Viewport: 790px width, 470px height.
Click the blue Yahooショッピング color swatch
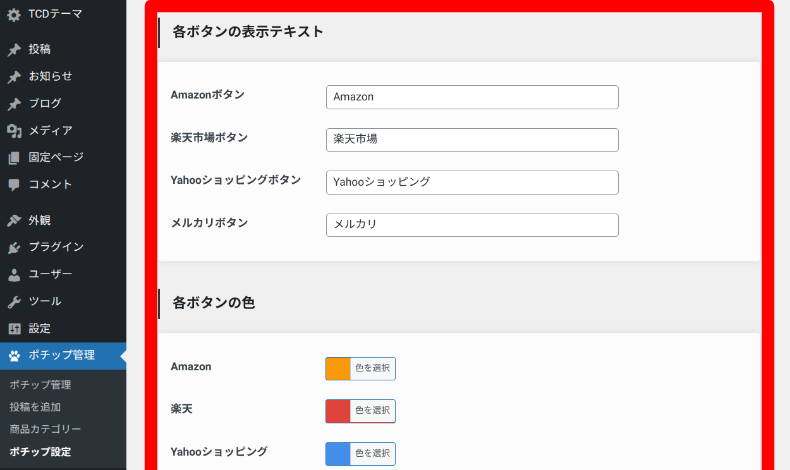tap(338, 454)
